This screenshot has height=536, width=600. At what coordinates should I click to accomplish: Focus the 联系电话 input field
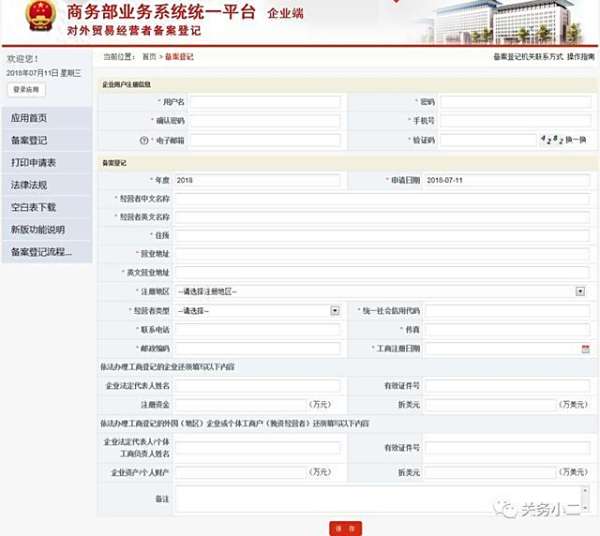coord(257,329)
